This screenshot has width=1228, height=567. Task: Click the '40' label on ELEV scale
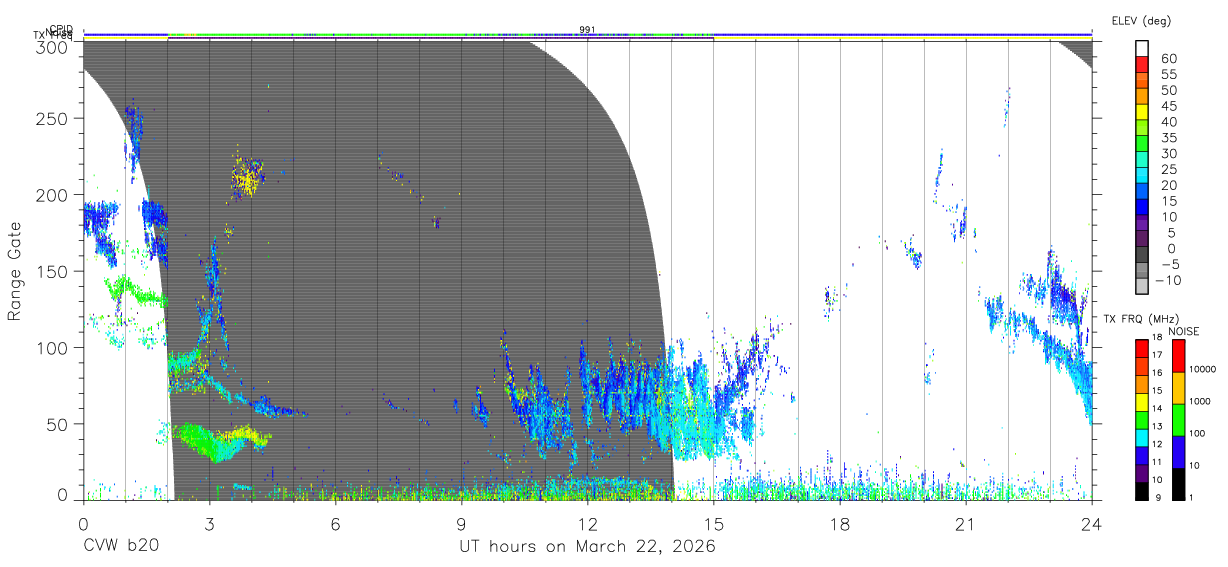1168,122
